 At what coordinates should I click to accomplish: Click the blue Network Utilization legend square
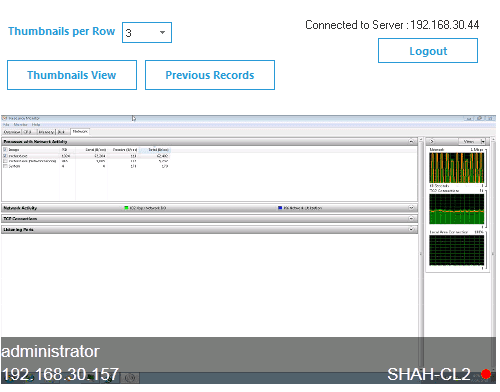coord(280,208)
